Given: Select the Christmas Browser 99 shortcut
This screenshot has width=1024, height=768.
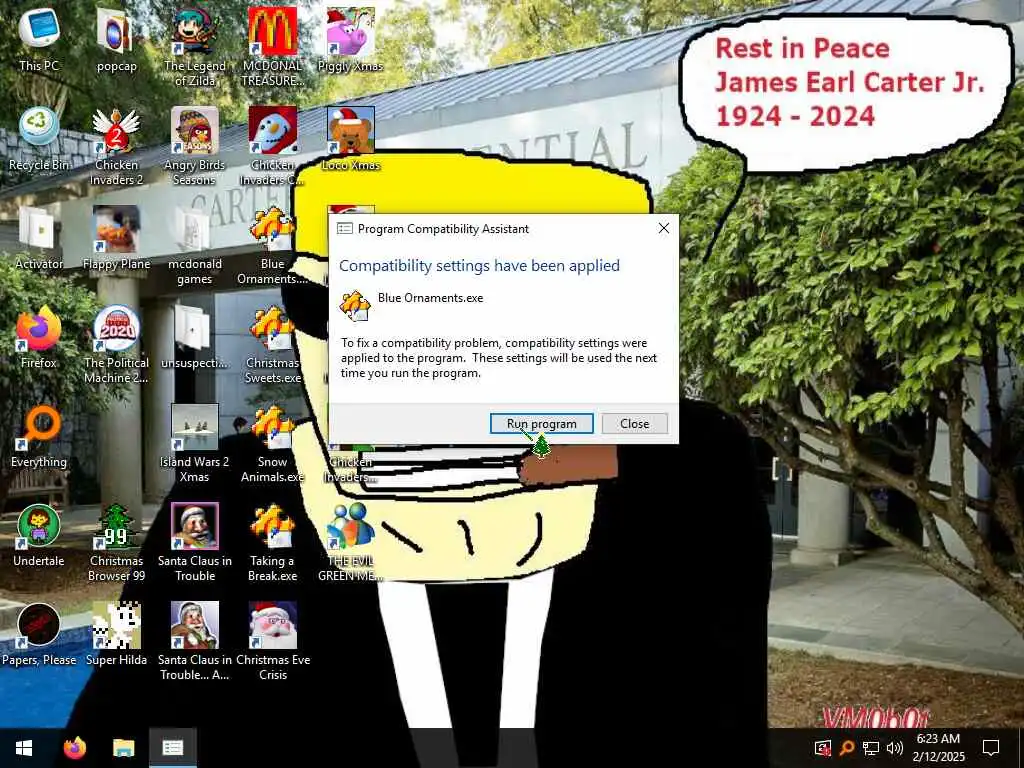Looking at the screenshot, I should pos(116,543).
